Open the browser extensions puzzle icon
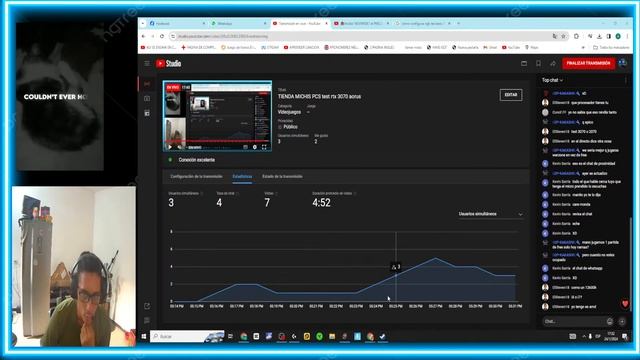This screenshot has width=640, height=360. click(x=576, y=36)
